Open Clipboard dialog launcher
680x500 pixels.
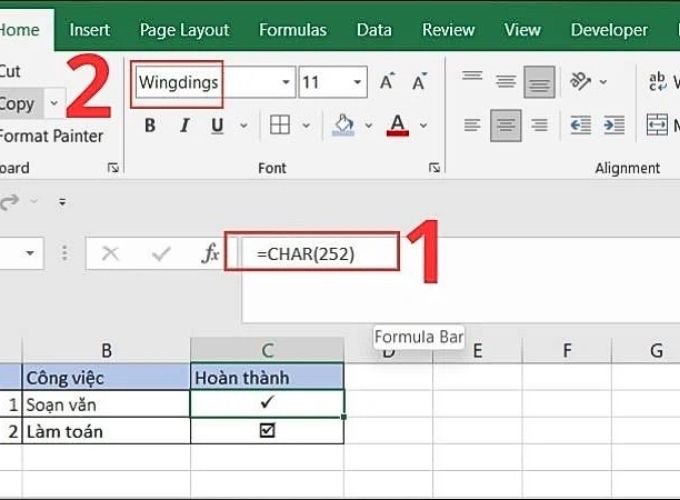pos(113,167)
